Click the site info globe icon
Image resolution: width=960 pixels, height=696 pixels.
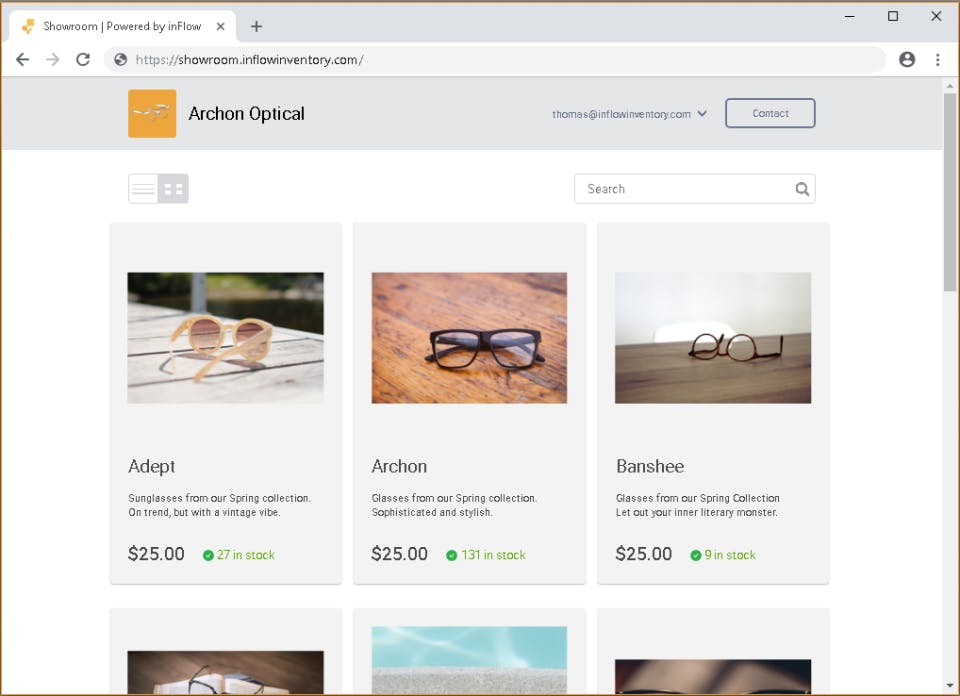point(121,59)
